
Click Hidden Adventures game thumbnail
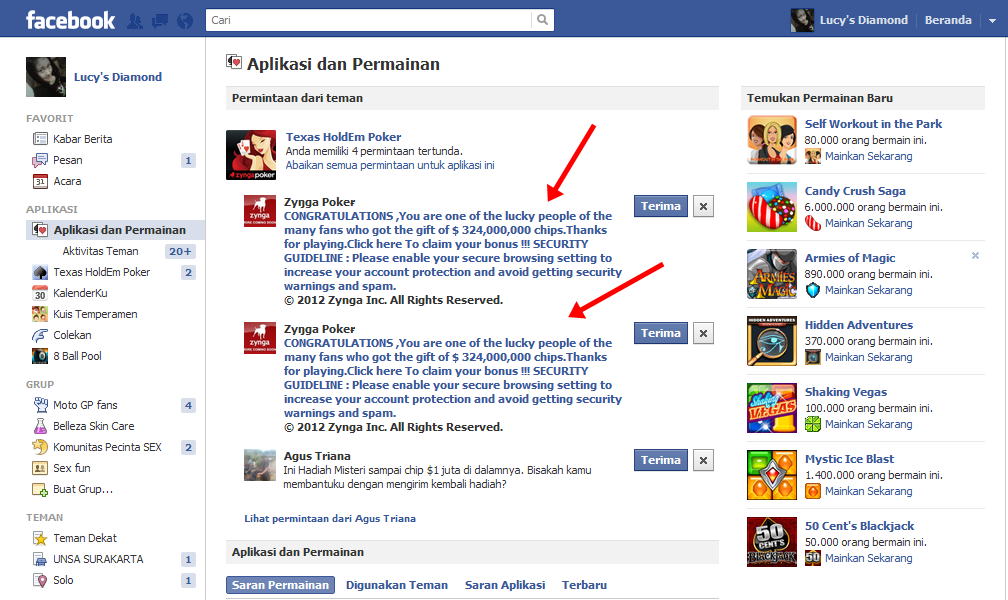coord(771,341)
